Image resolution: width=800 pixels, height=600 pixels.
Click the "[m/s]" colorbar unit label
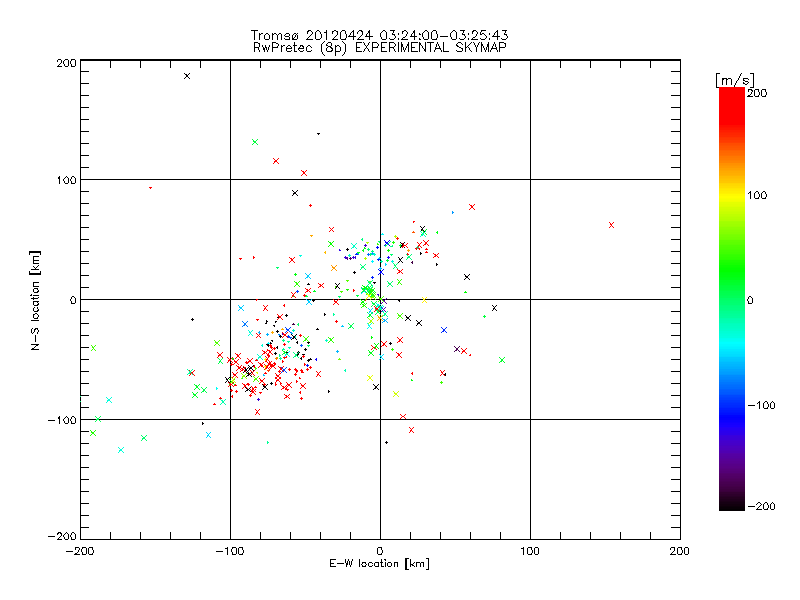click(x=734, y=80)
